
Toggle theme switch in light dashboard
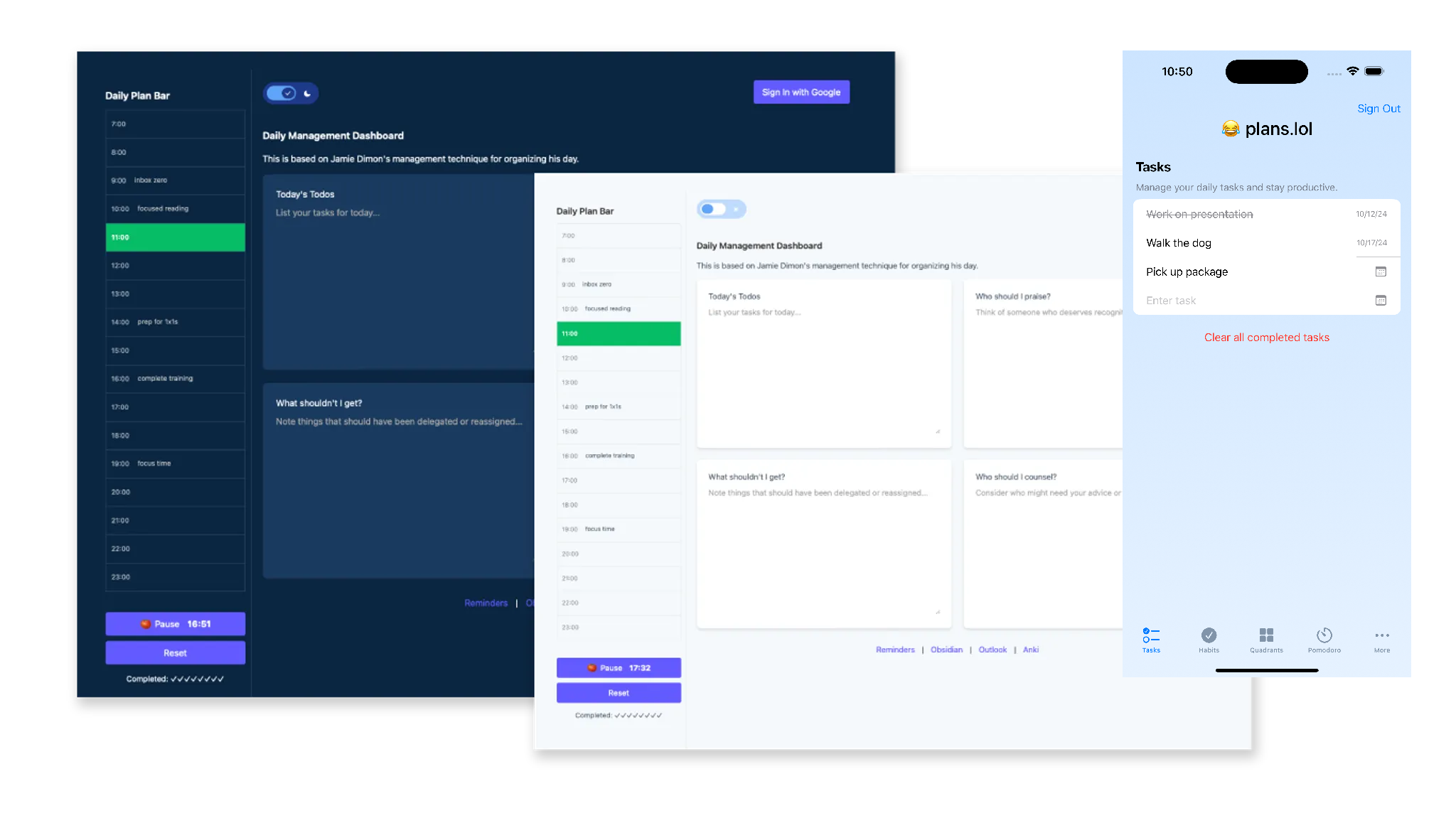(x=713, y=209)
